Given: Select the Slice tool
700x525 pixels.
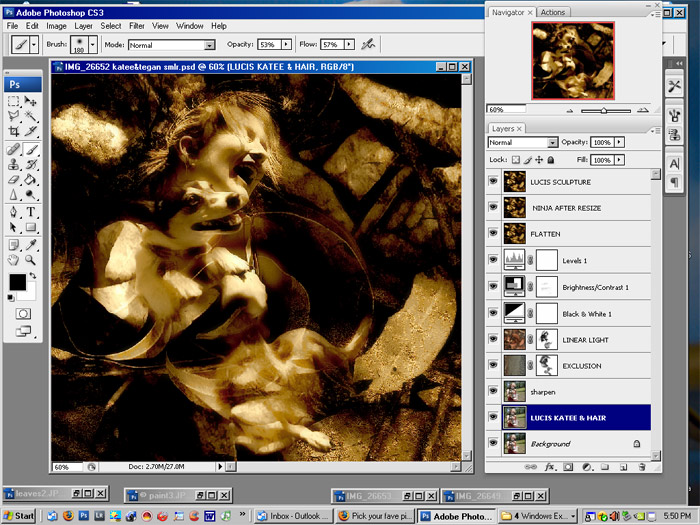Looking at the screenshot, I should [x=30, y=131].
